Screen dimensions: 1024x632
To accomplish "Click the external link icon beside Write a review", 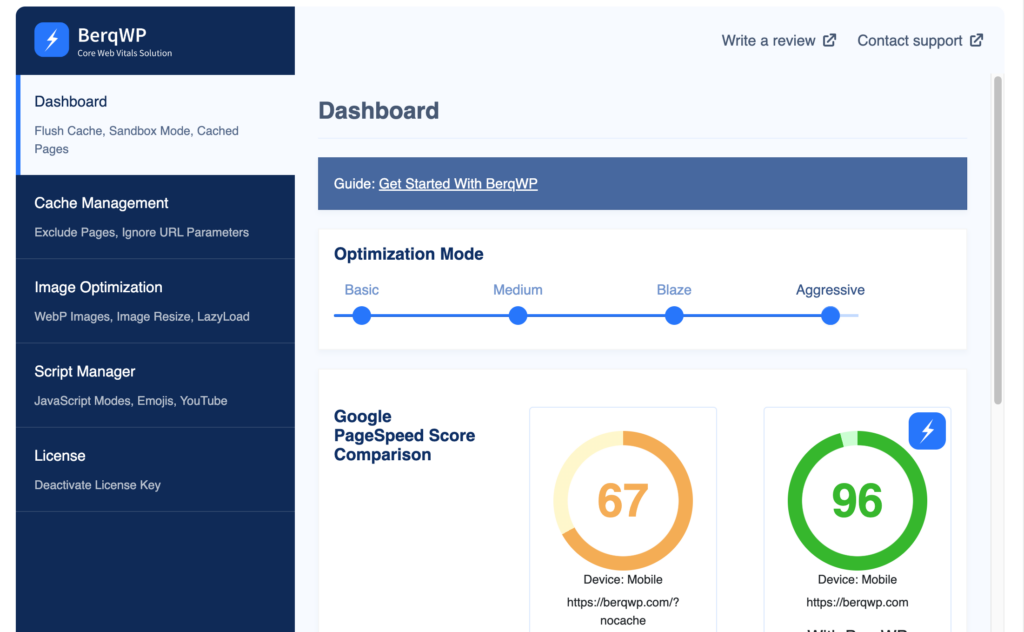I will pos(829,41).
